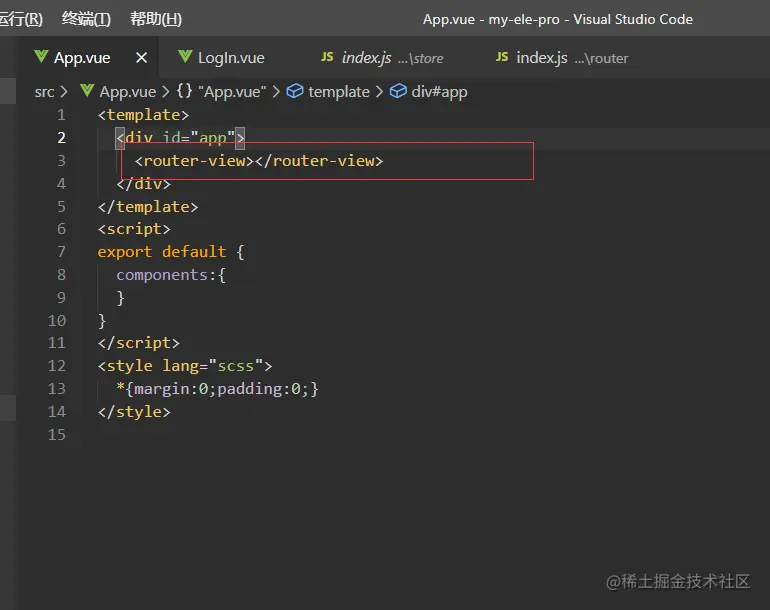Click the components:{ line

tap(171, 275)
